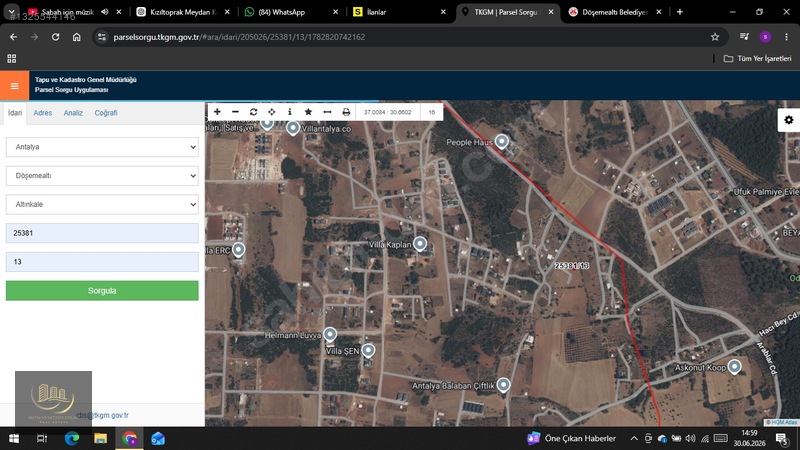Image resolution: width=800 pixels, height=450 pixels.
Task: Open a new browser tab
Action: (680, 12)
